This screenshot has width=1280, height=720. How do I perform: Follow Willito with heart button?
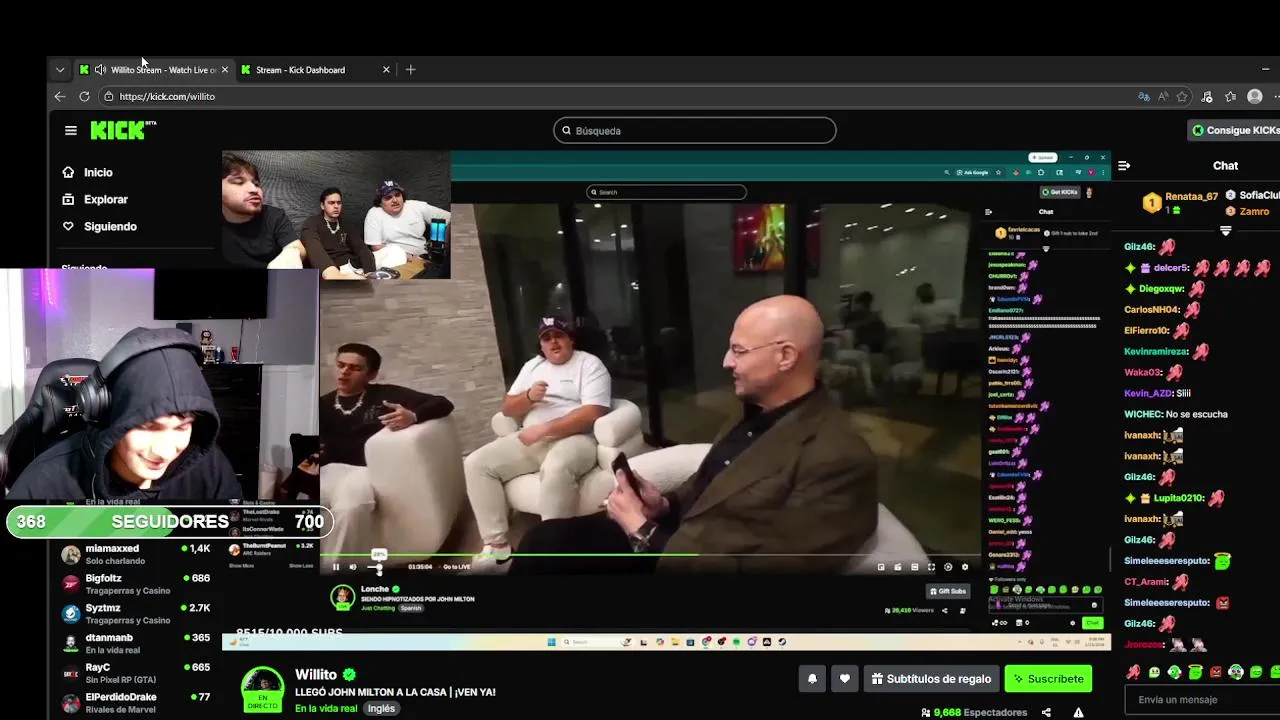click(x=845, y=679)
